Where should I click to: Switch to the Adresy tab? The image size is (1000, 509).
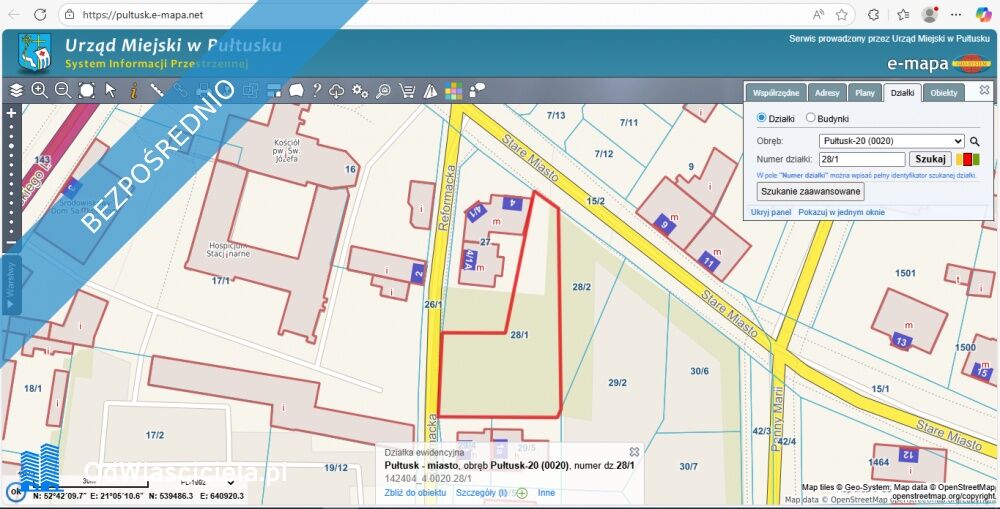tap(827, 93)
